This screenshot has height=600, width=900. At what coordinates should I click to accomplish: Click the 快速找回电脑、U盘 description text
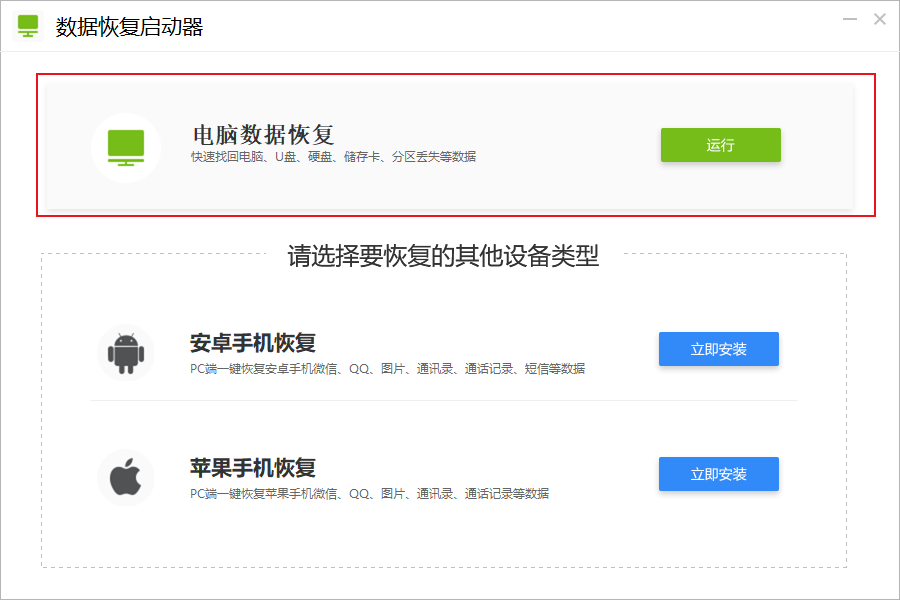pyautogui.click(x=333, y=157)
